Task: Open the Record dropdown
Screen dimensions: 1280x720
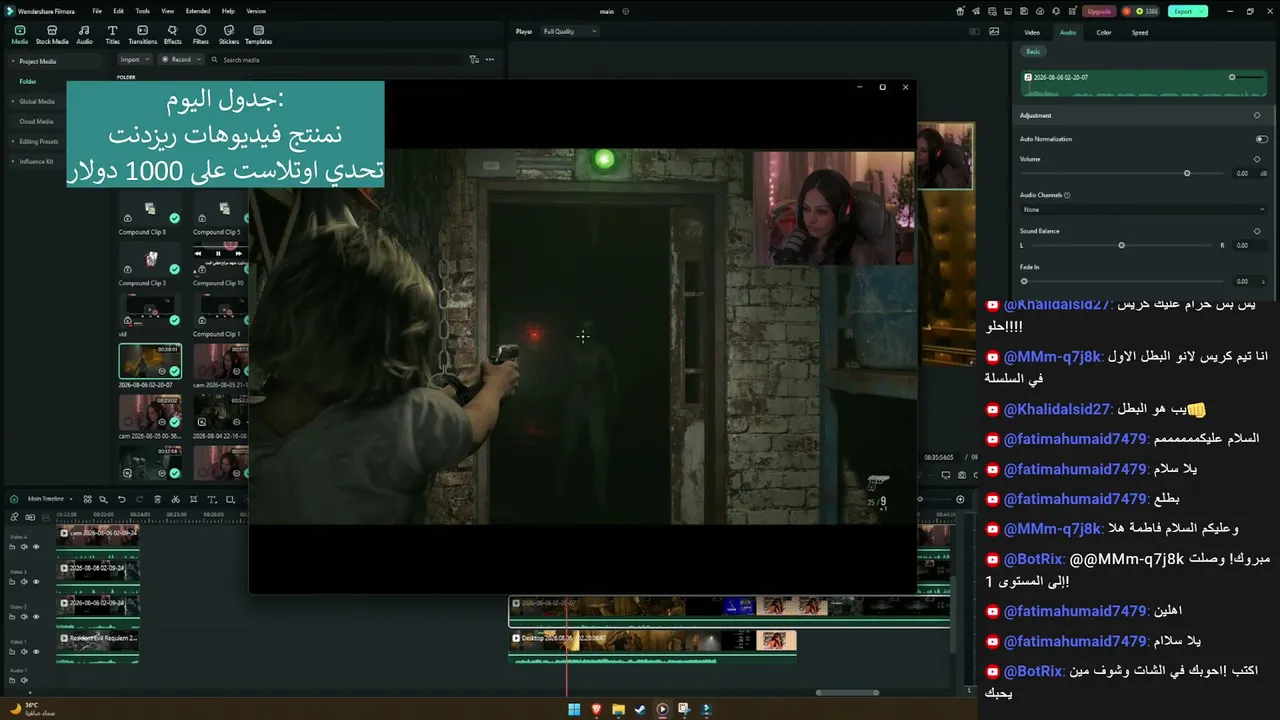Action: tap(181, 60)
